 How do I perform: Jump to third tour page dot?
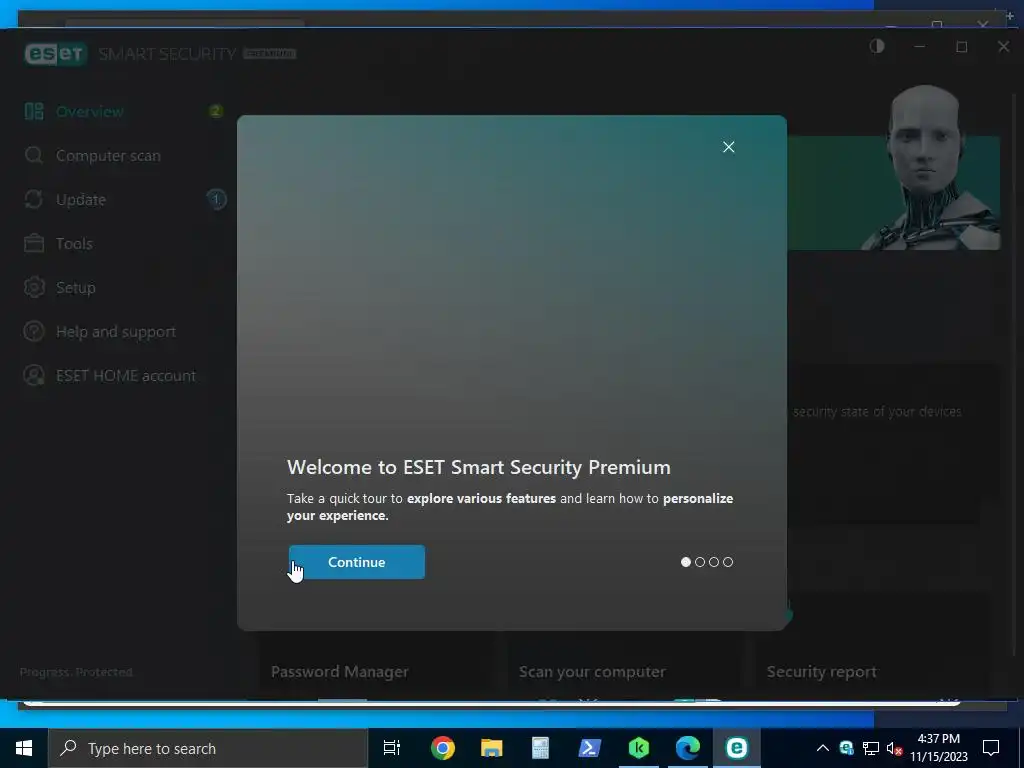[x=714, y=562]
